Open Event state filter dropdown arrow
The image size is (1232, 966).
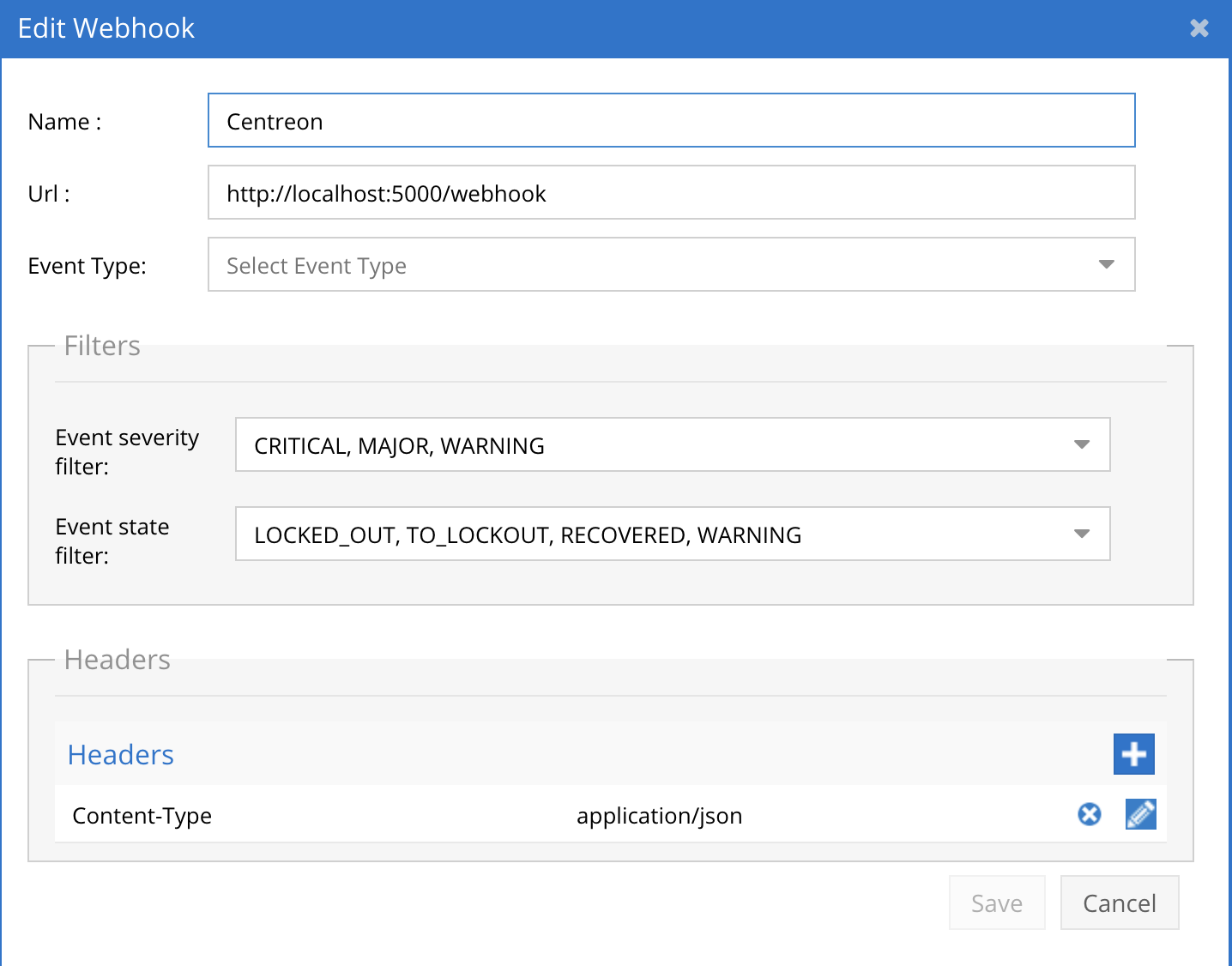pyautogui.click(x=1081, y=534)
